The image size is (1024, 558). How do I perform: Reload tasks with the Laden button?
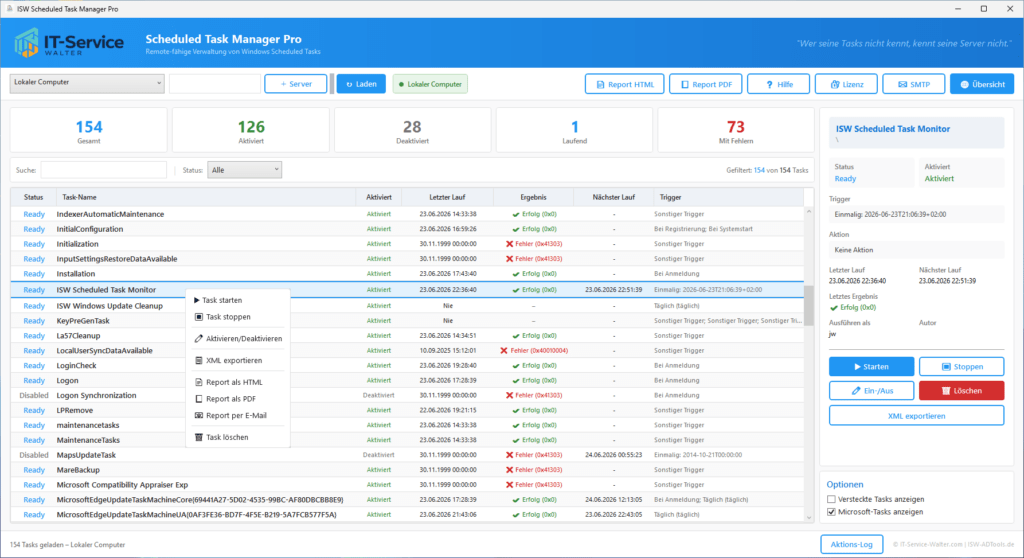click(x=361, y=84)
